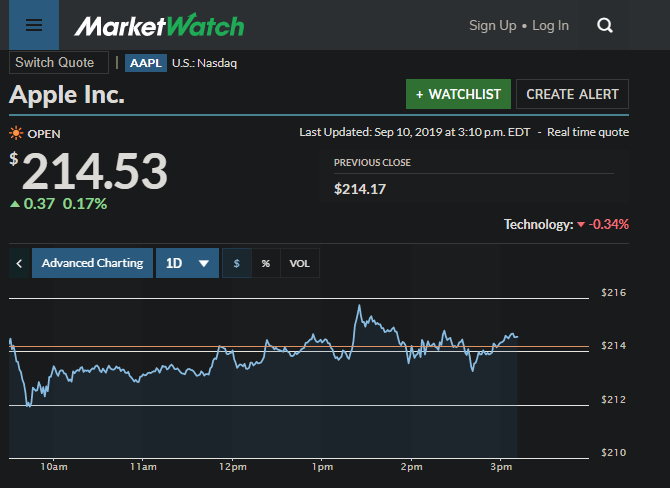Screen dimensions: 670x488
Task: Click the MarketWatch logo
Action: [159, 25]
